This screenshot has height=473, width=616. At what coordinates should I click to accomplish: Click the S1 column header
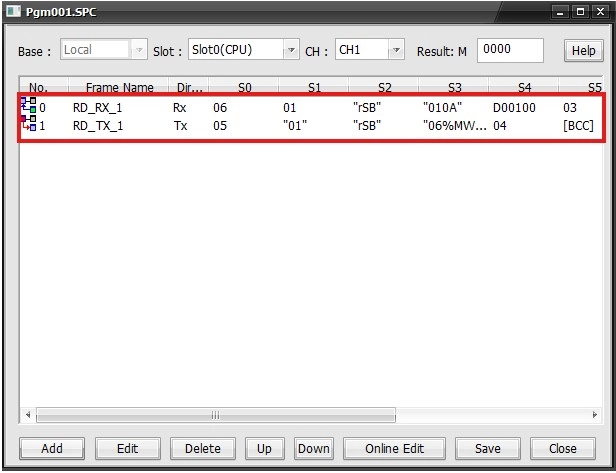click(x=314, y=86)
